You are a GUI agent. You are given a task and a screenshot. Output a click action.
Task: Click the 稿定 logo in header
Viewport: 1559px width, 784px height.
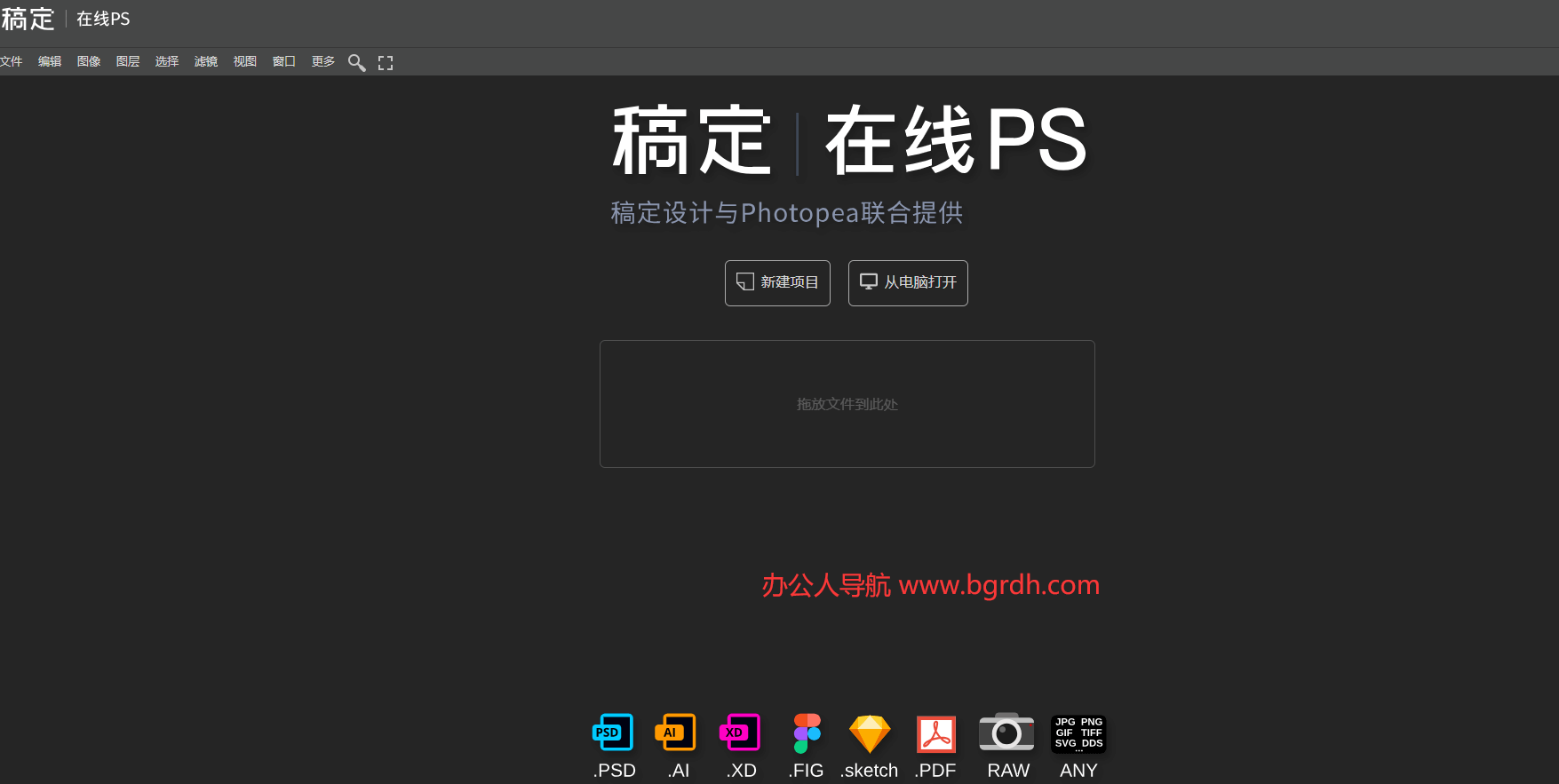click(28, 20)
